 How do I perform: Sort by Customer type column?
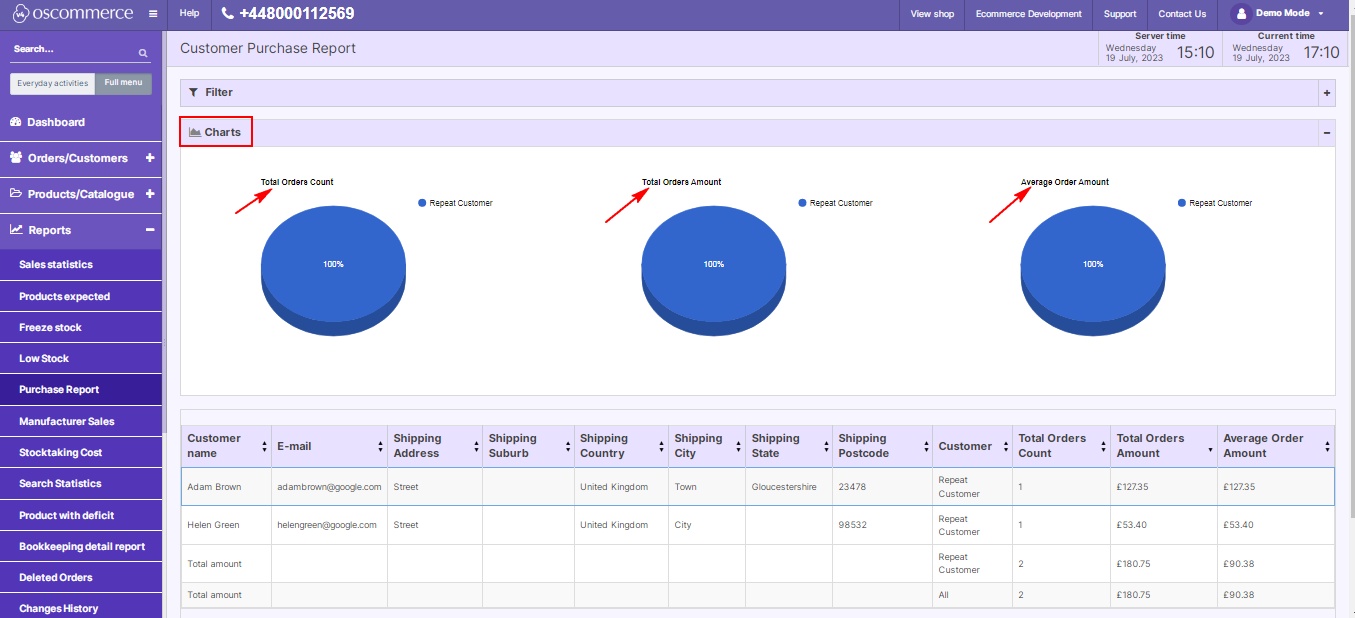click(972, 446)
